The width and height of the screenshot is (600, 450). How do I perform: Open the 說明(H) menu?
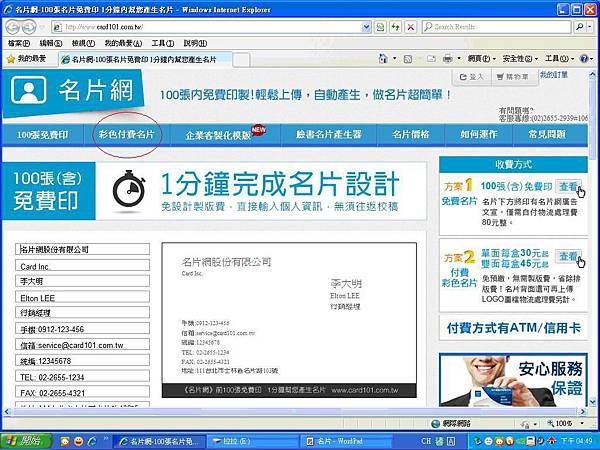coord(195,43)
